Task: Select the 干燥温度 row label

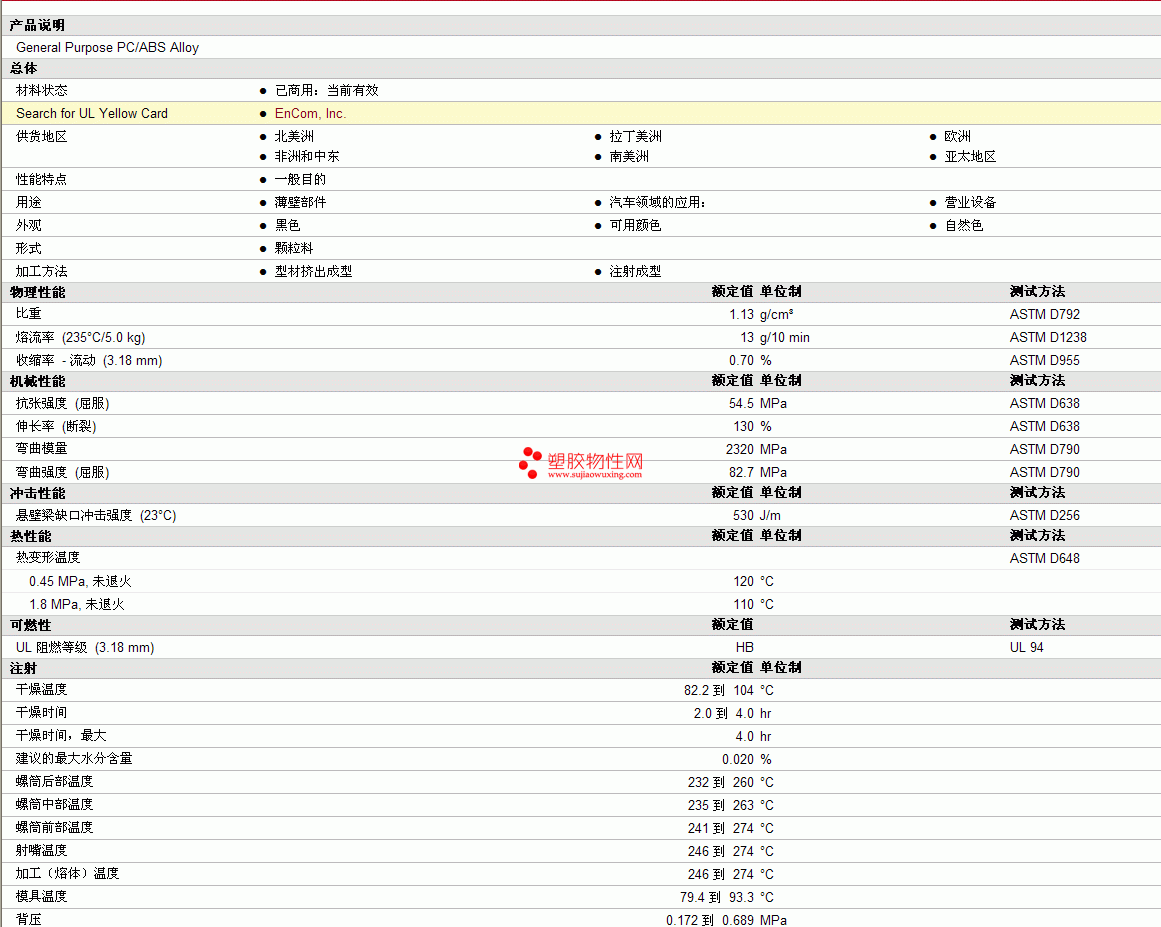Action: pos(41,689)
